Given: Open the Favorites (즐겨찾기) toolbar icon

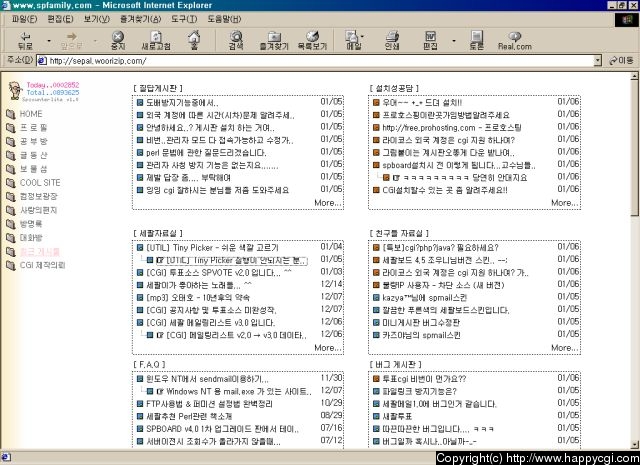Looking at the screenshot, I should coord(274,40).
